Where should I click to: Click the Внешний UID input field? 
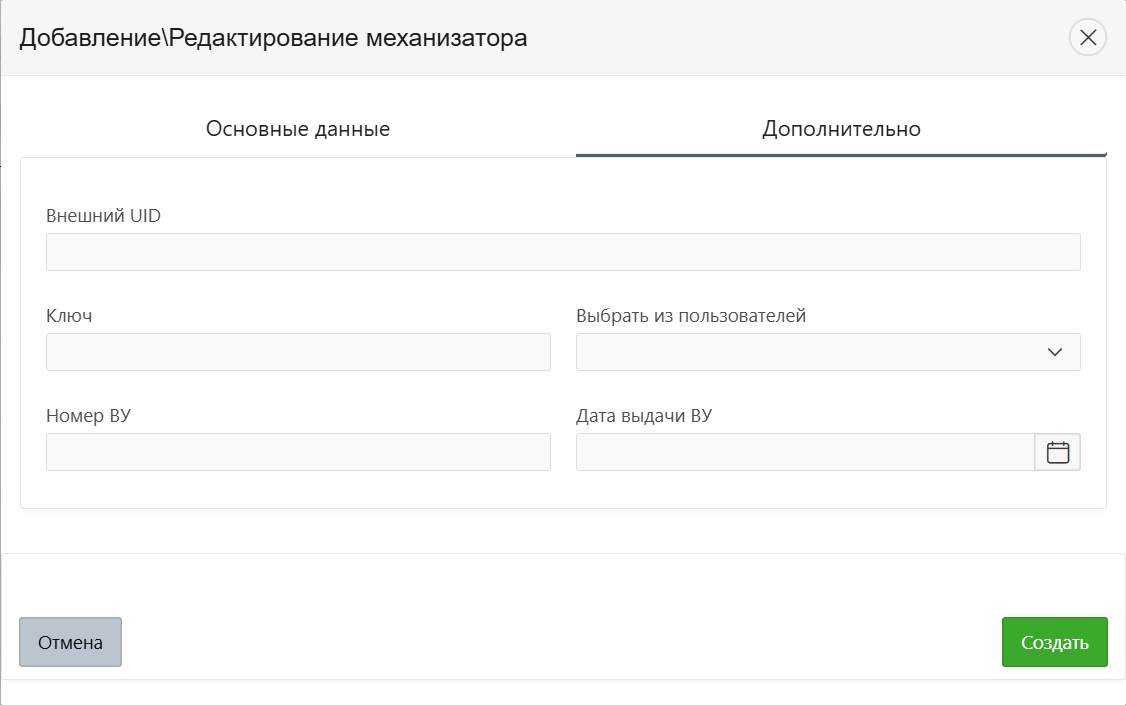click(x=563, y=252)
